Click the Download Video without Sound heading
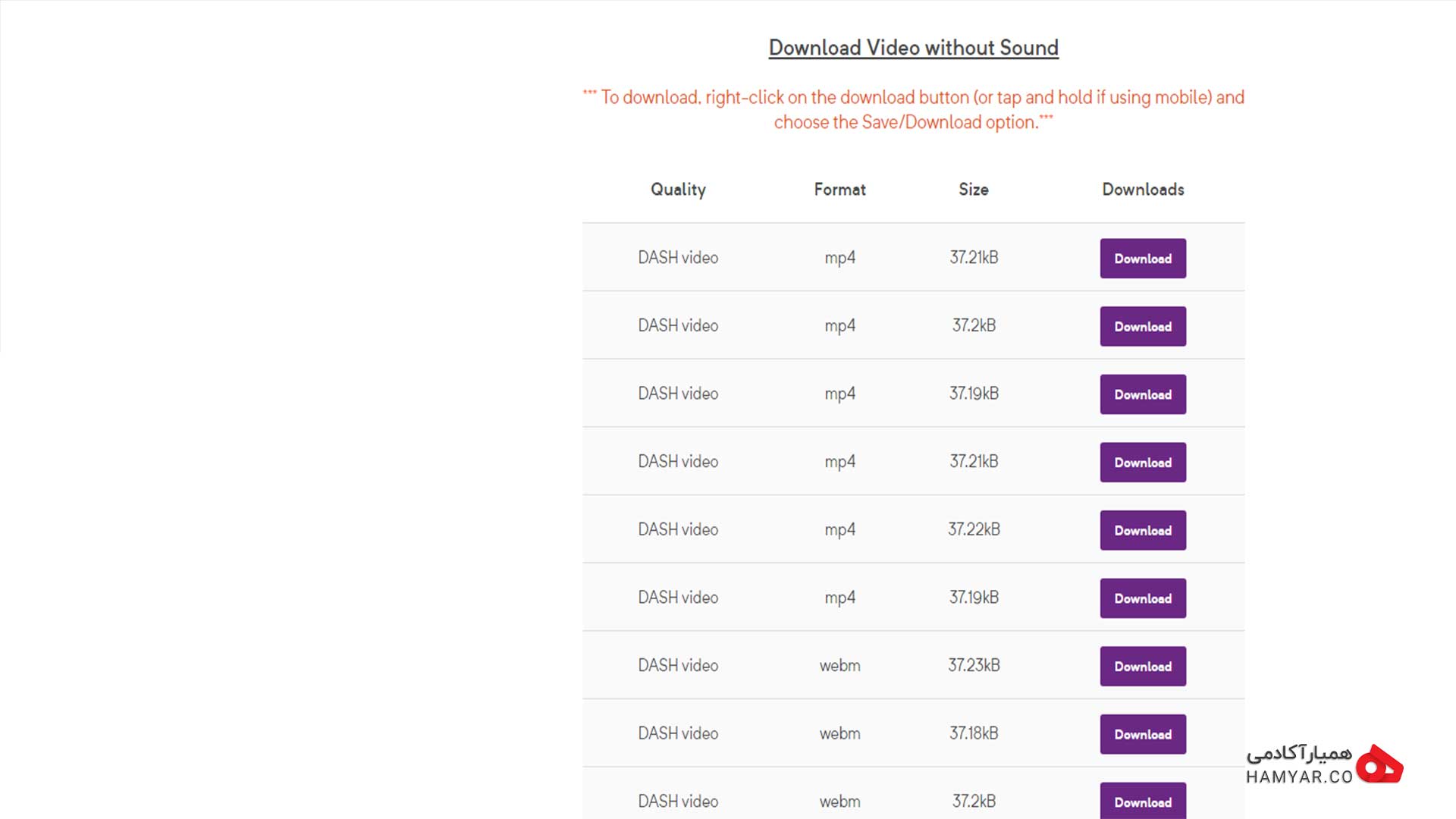This screenshot has height=819, width=1456. point(913,48)
